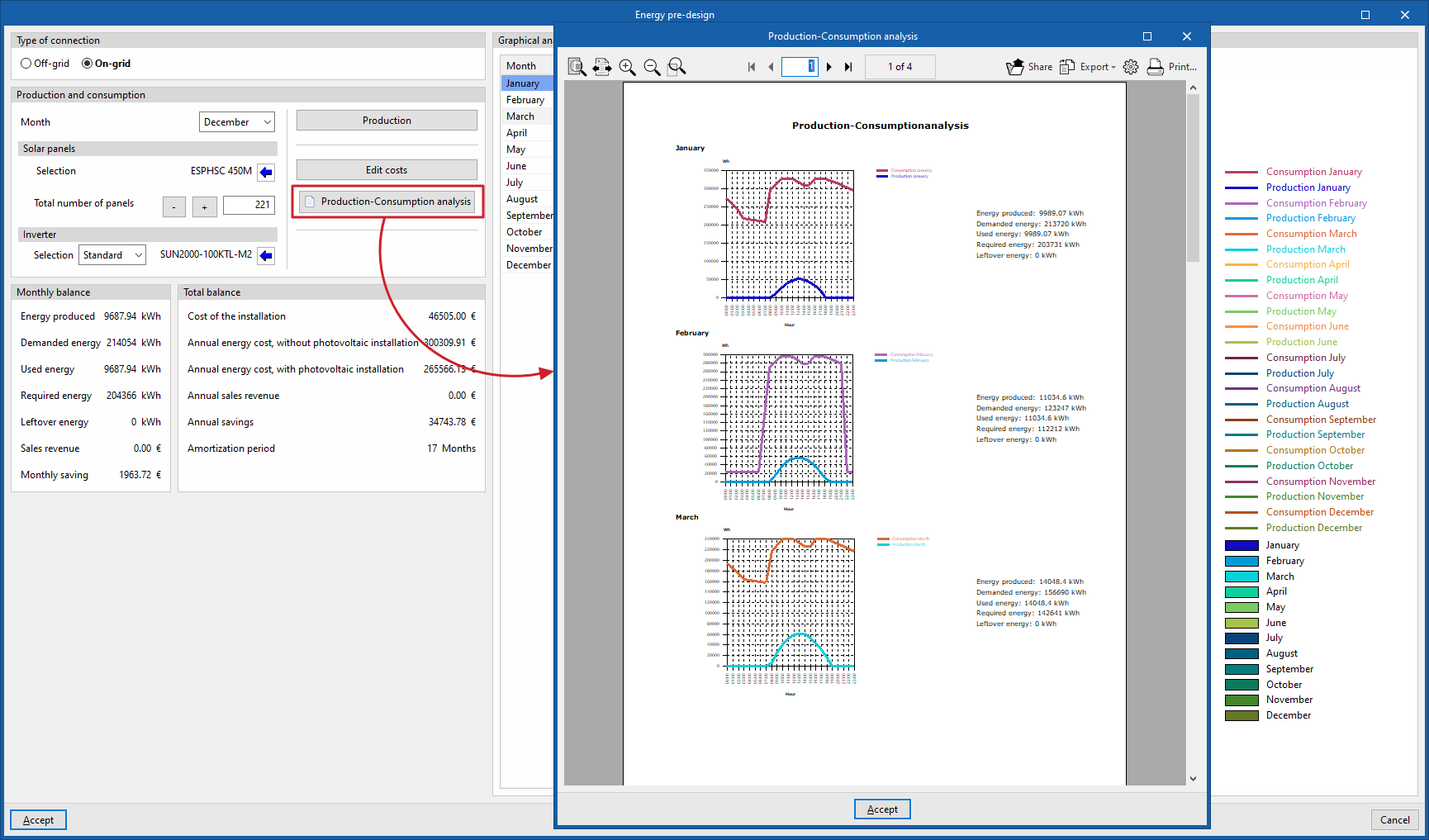Select the On-grid radio button
The image size is (1429, 840).
point(87,64)
